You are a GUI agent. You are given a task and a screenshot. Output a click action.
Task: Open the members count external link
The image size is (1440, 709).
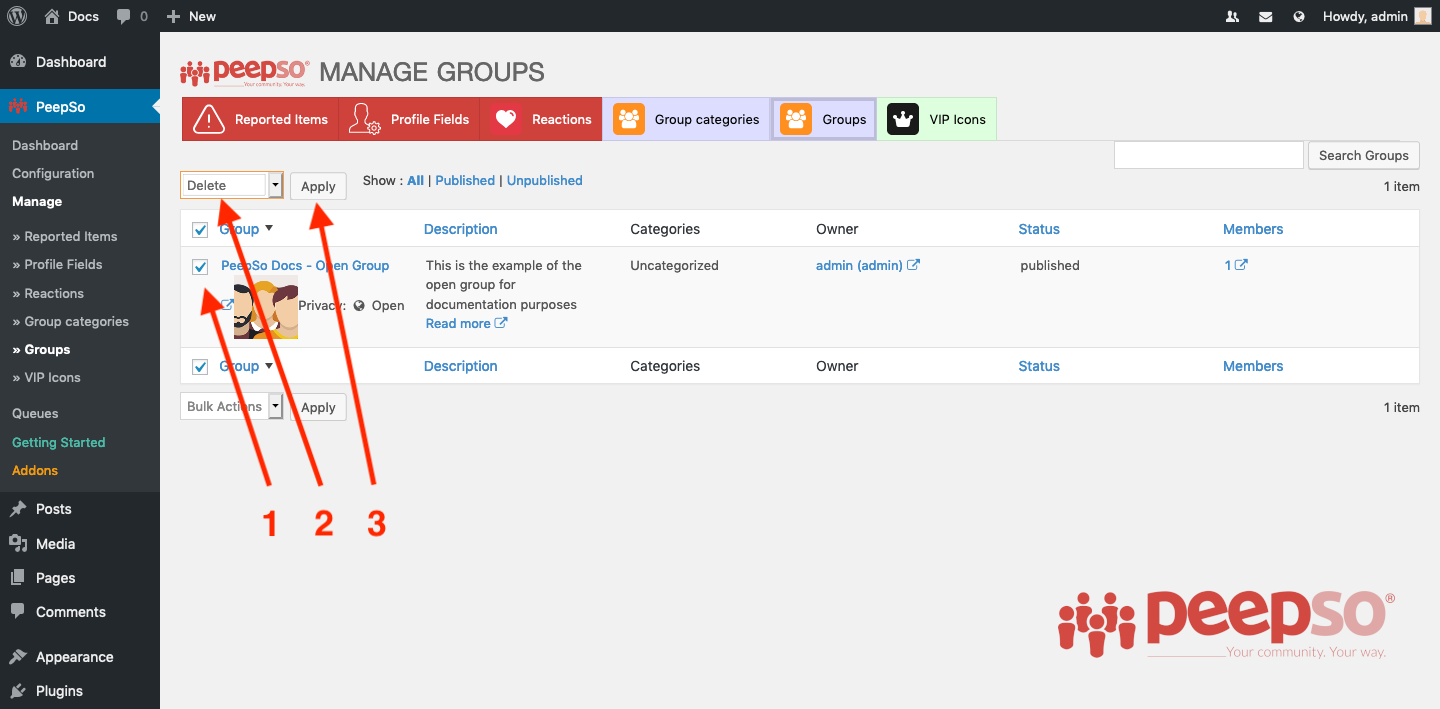tap(1241, 265)
